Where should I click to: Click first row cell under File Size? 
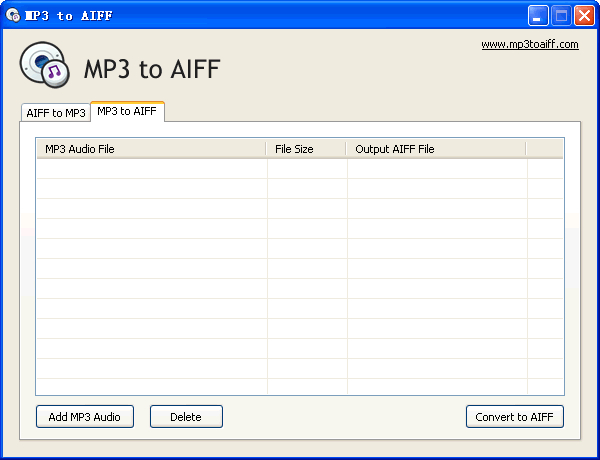click(307, 169)
